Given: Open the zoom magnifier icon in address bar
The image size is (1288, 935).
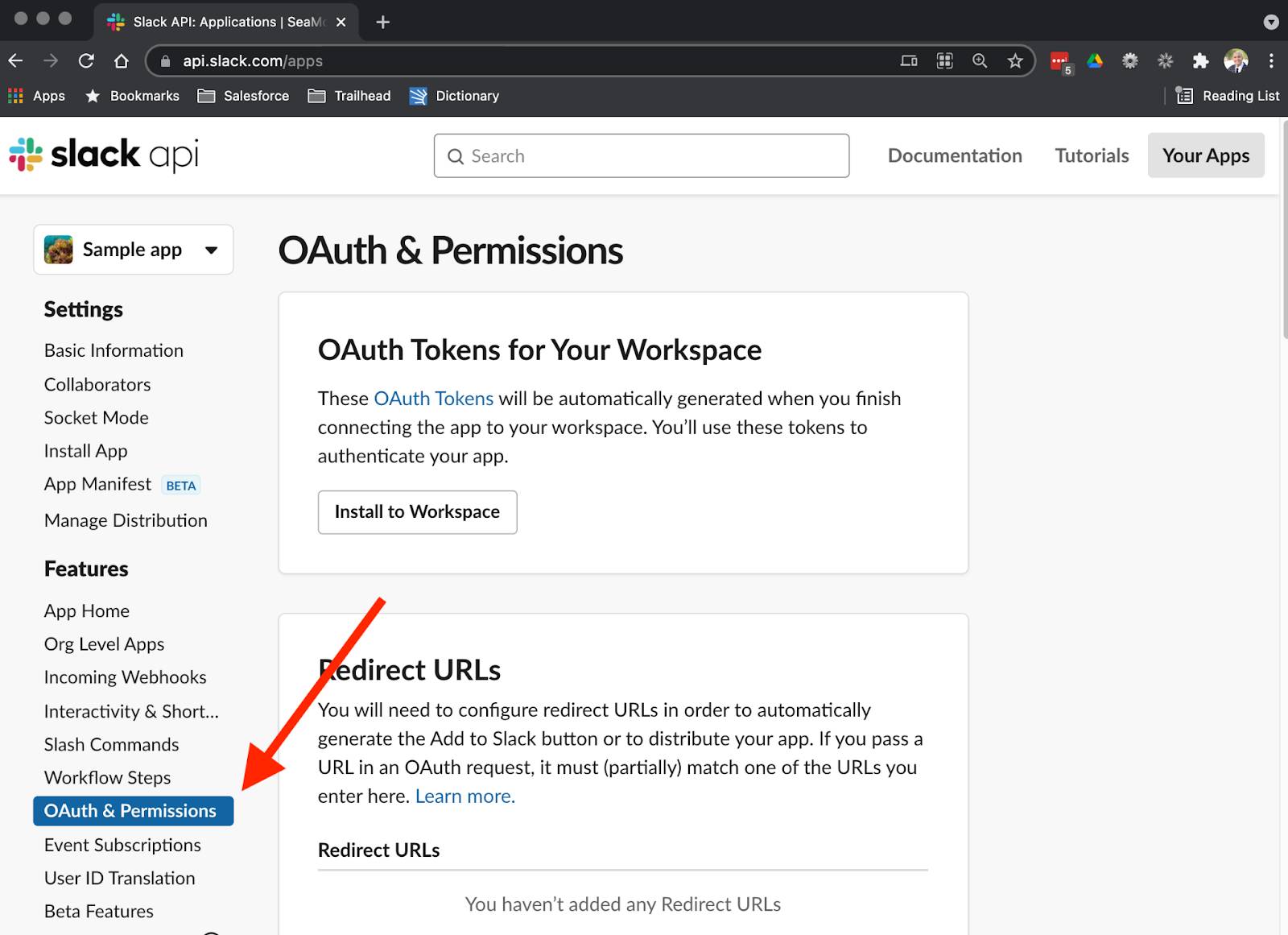Looking at the screenshot, I should (x=980, y=60).
